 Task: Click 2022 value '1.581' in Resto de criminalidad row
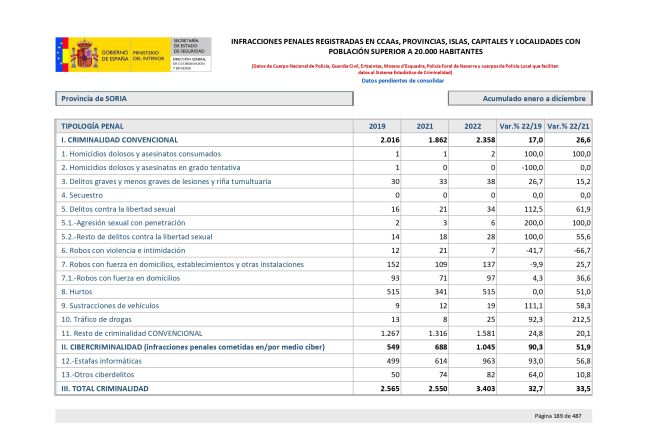tap(485, 333)
